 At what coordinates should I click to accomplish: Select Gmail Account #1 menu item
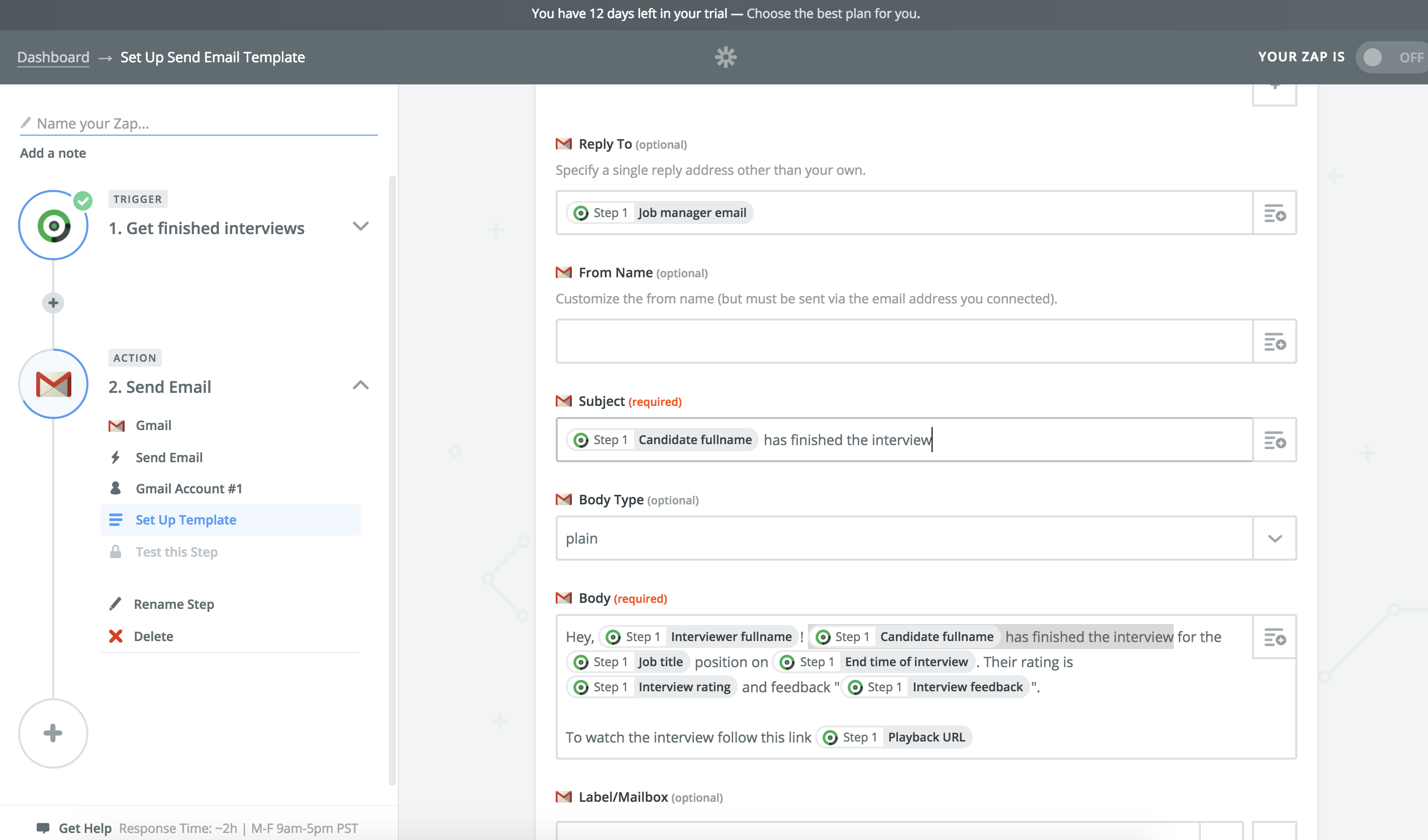[x=189, y=489]
